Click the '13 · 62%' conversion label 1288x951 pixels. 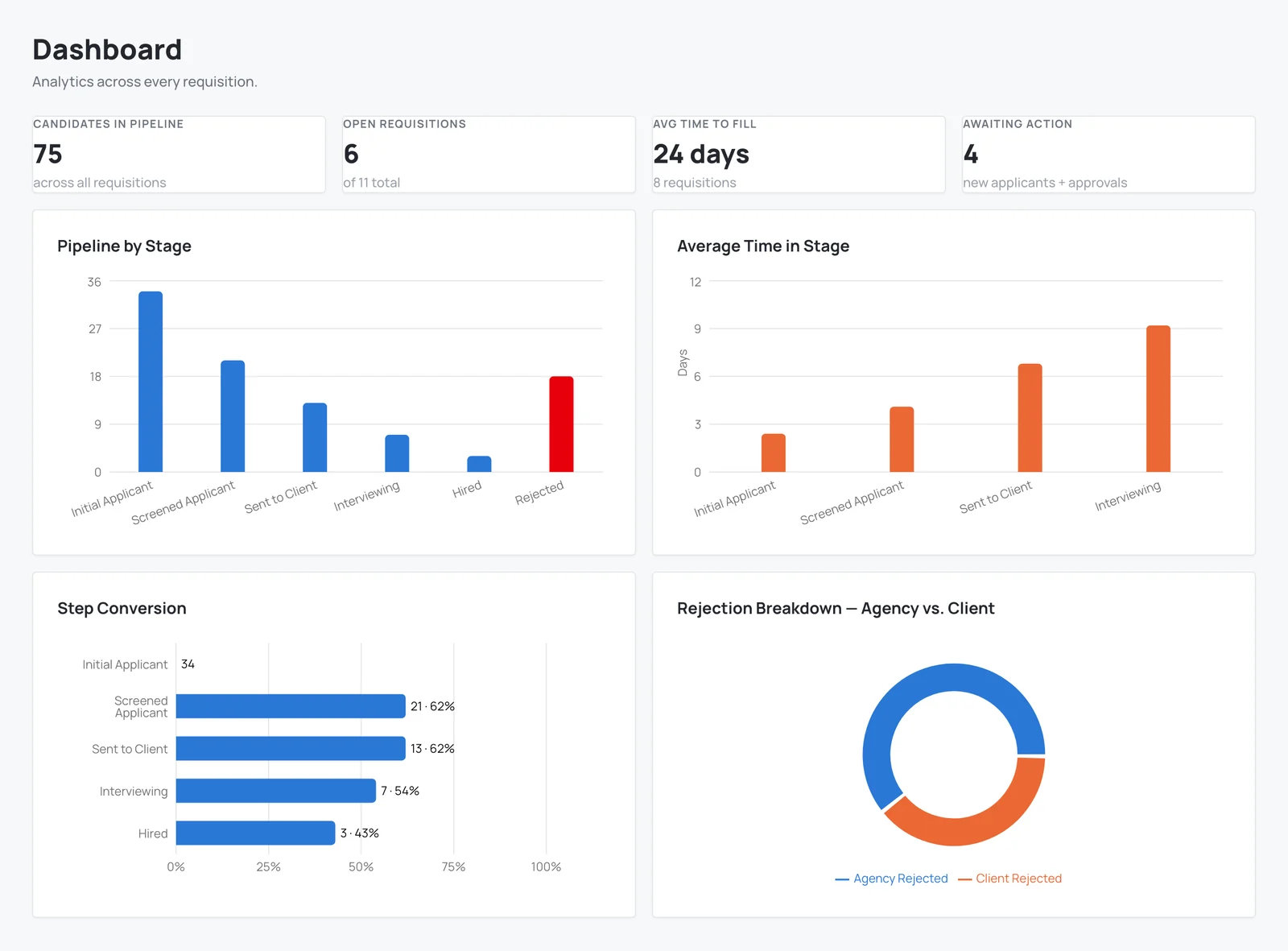pos(432,748)
